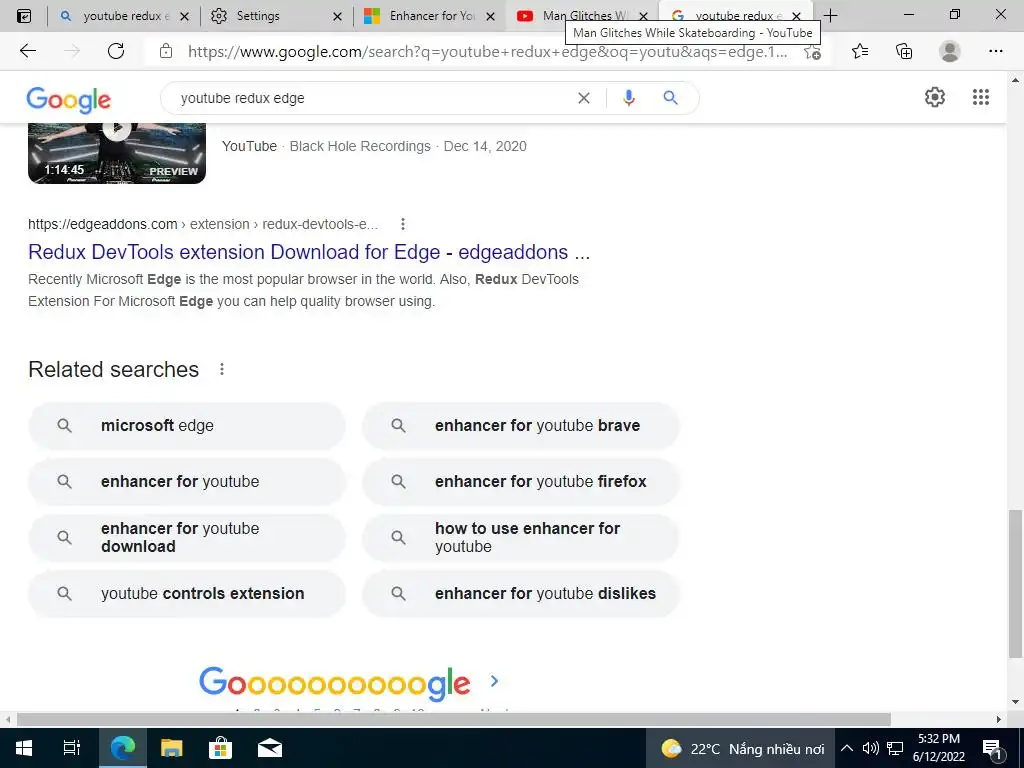The image size is (1024, 768).
Task: Open Collections in the toolbar
Action: pyautogui.click(x=904, y=51)
